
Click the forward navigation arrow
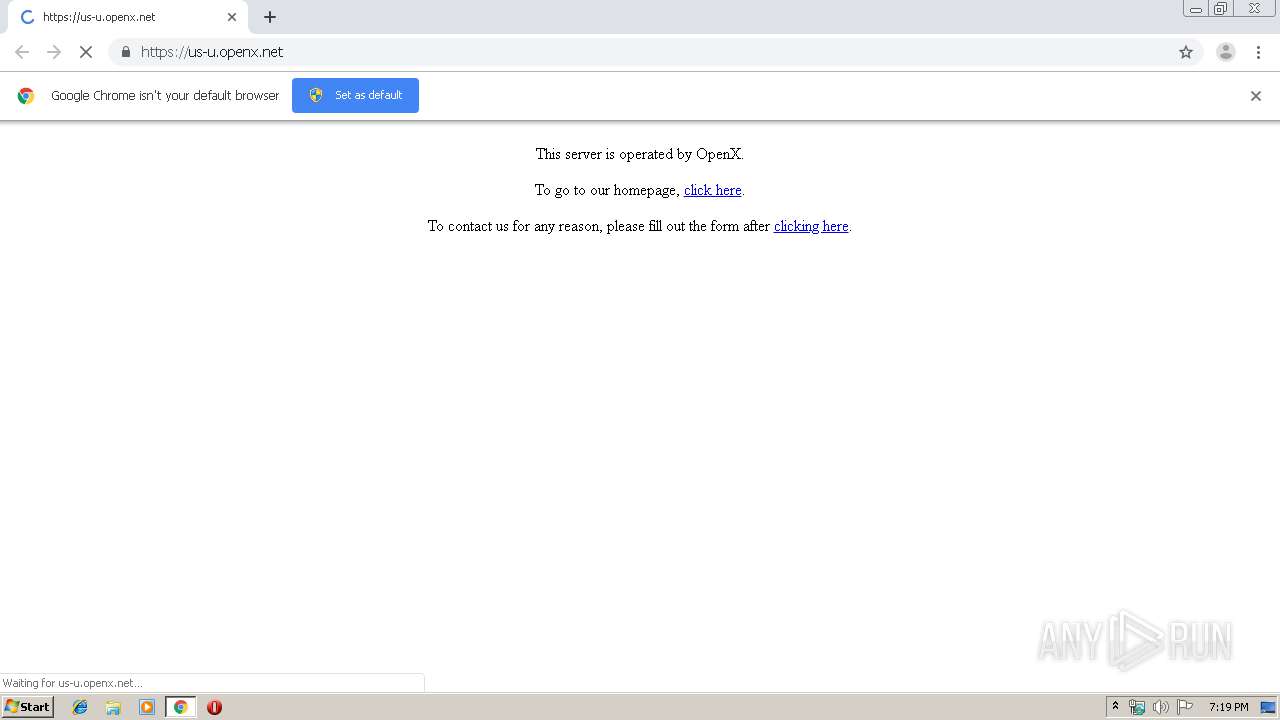[x=54, y=52]
